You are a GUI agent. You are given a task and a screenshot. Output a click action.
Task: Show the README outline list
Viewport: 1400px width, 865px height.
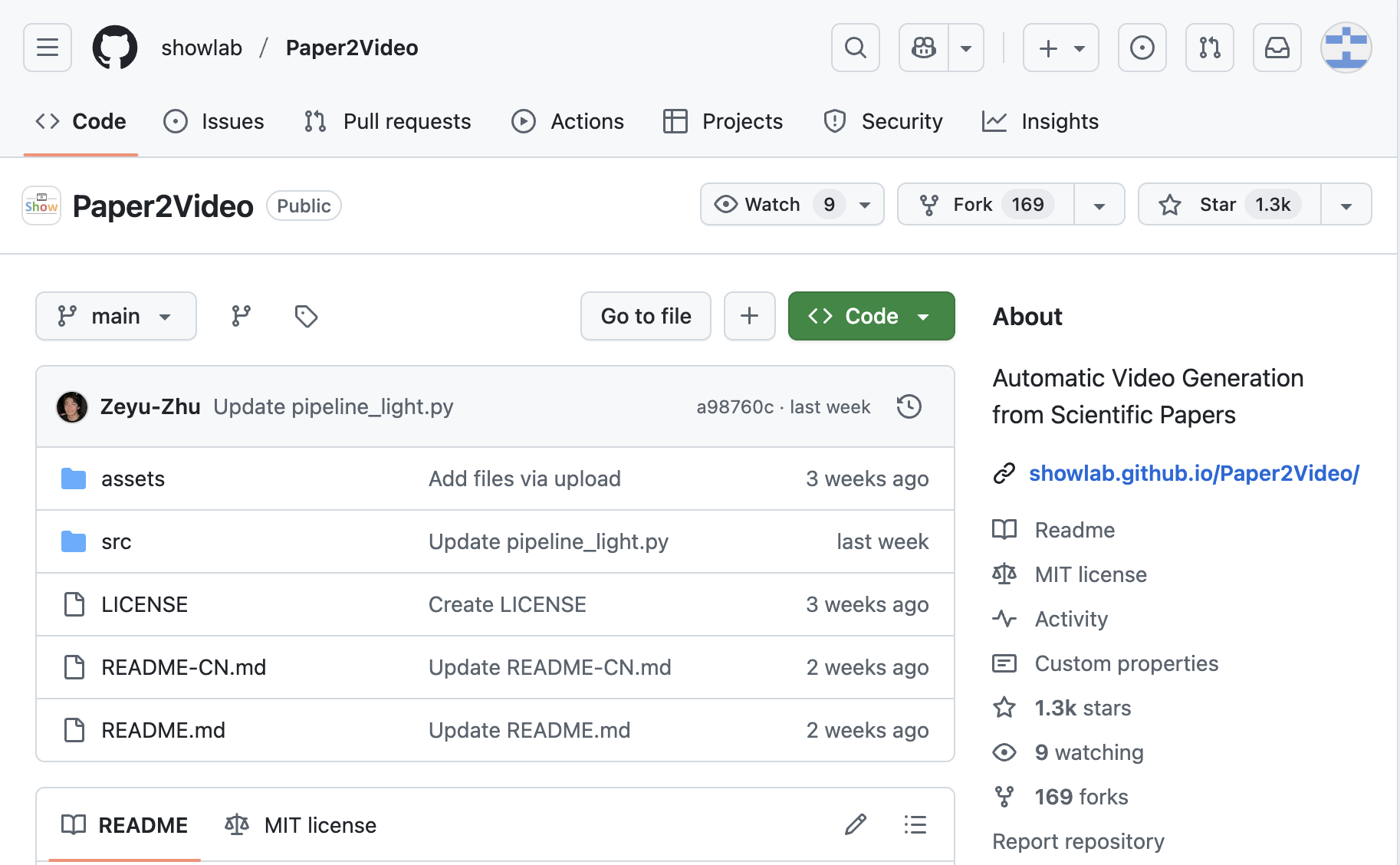(915, 825)
